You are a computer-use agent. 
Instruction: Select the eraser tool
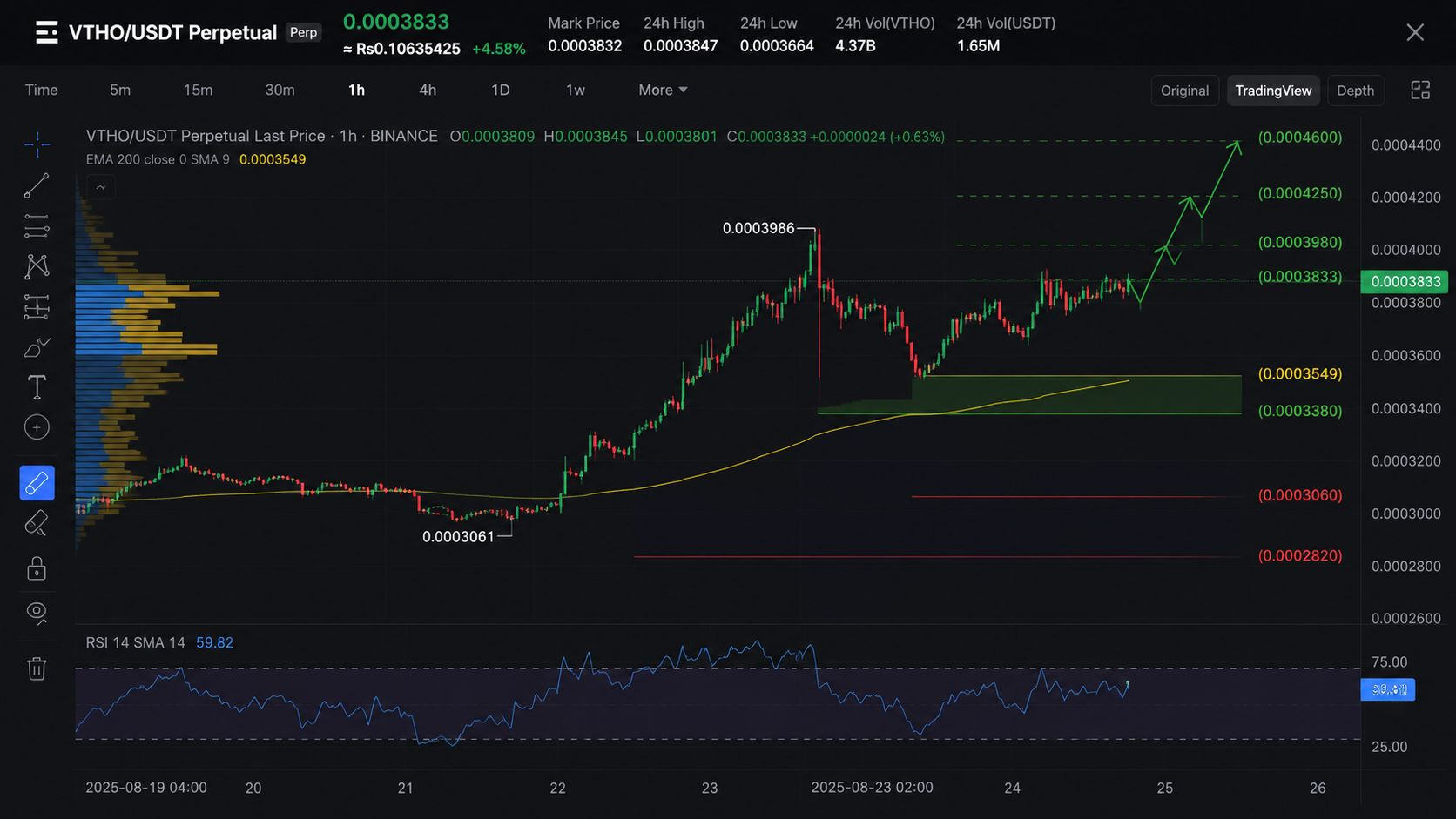click(37, 523)
